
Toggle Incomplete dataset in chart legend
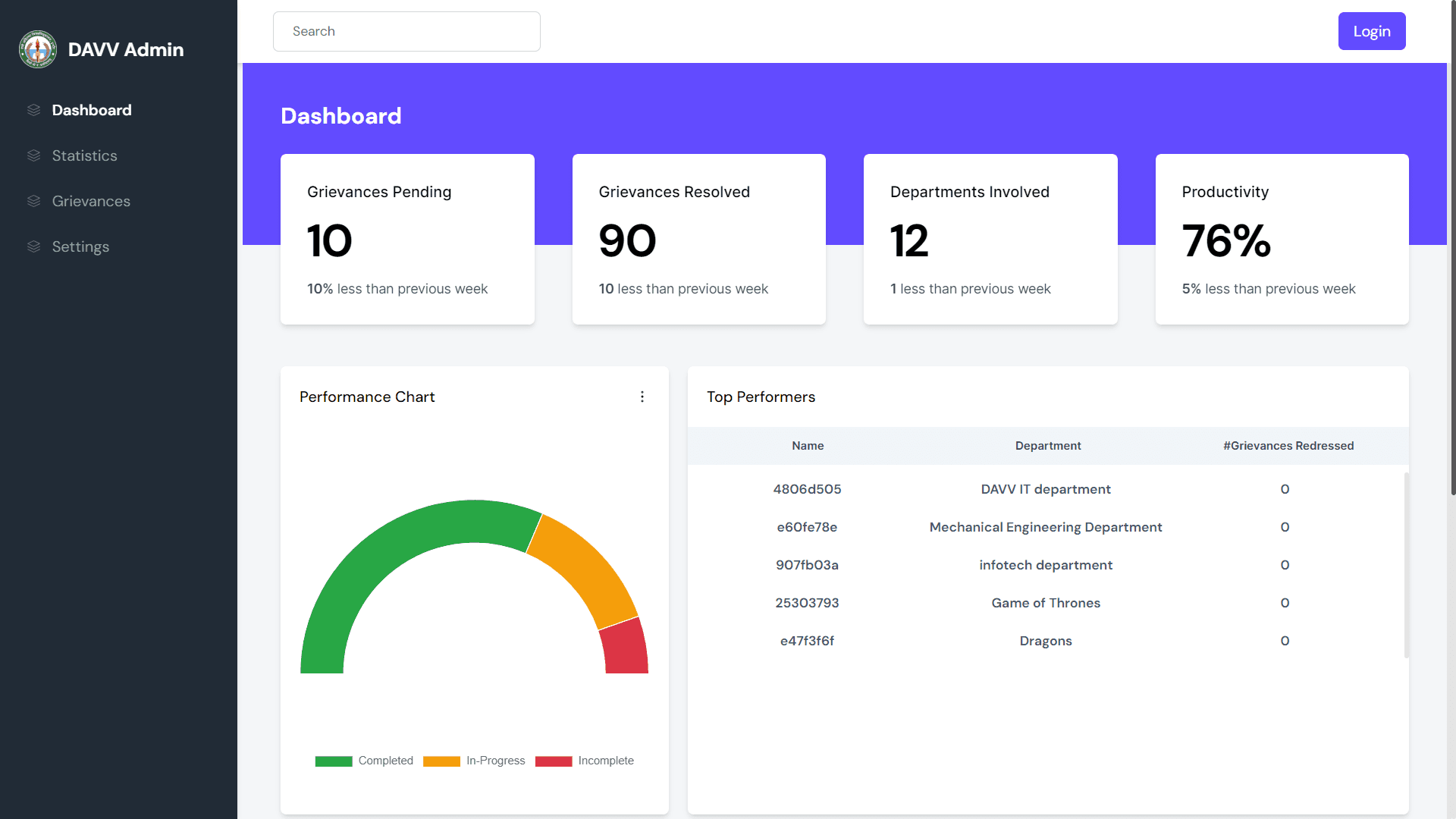584,761
